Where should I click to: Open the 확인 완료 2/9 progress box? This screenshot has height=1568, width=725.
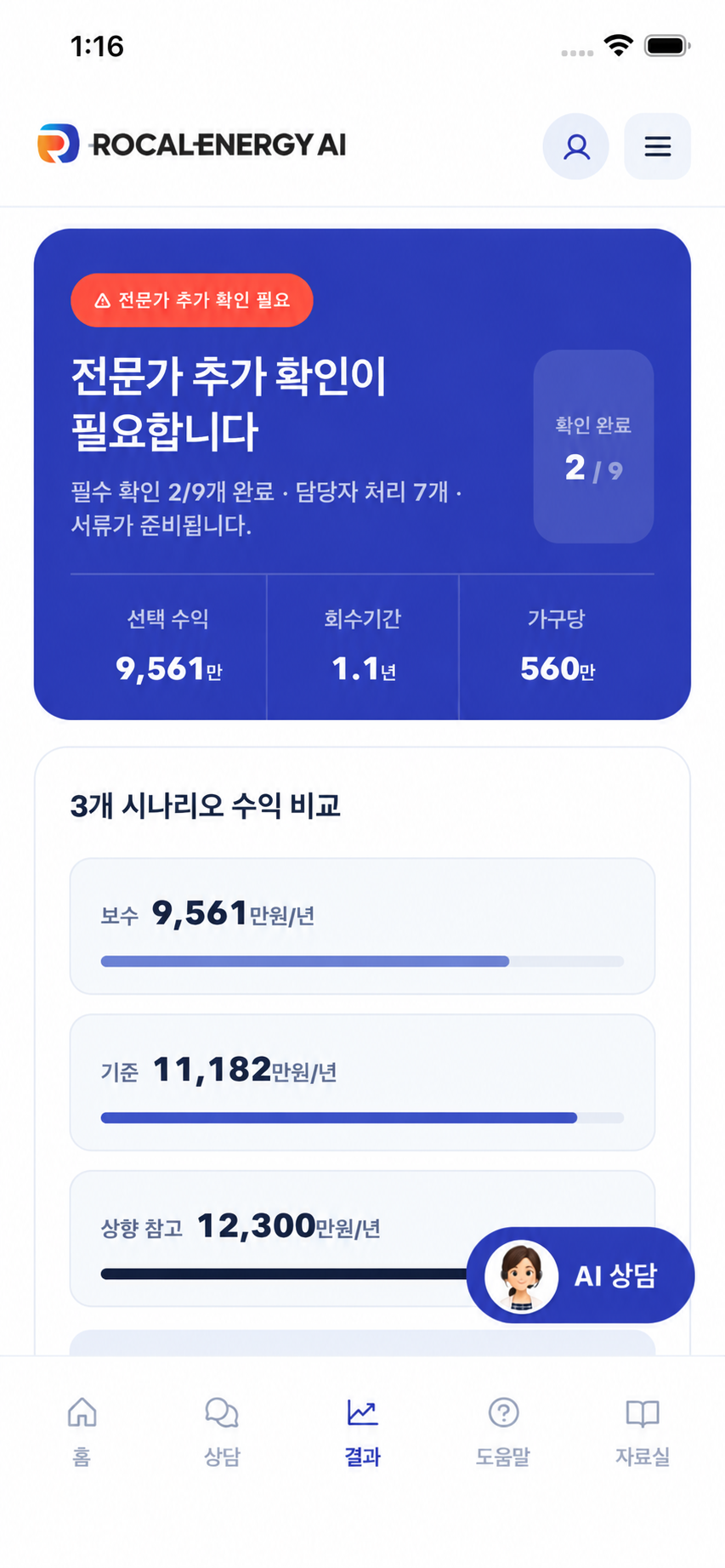point(593,446)
